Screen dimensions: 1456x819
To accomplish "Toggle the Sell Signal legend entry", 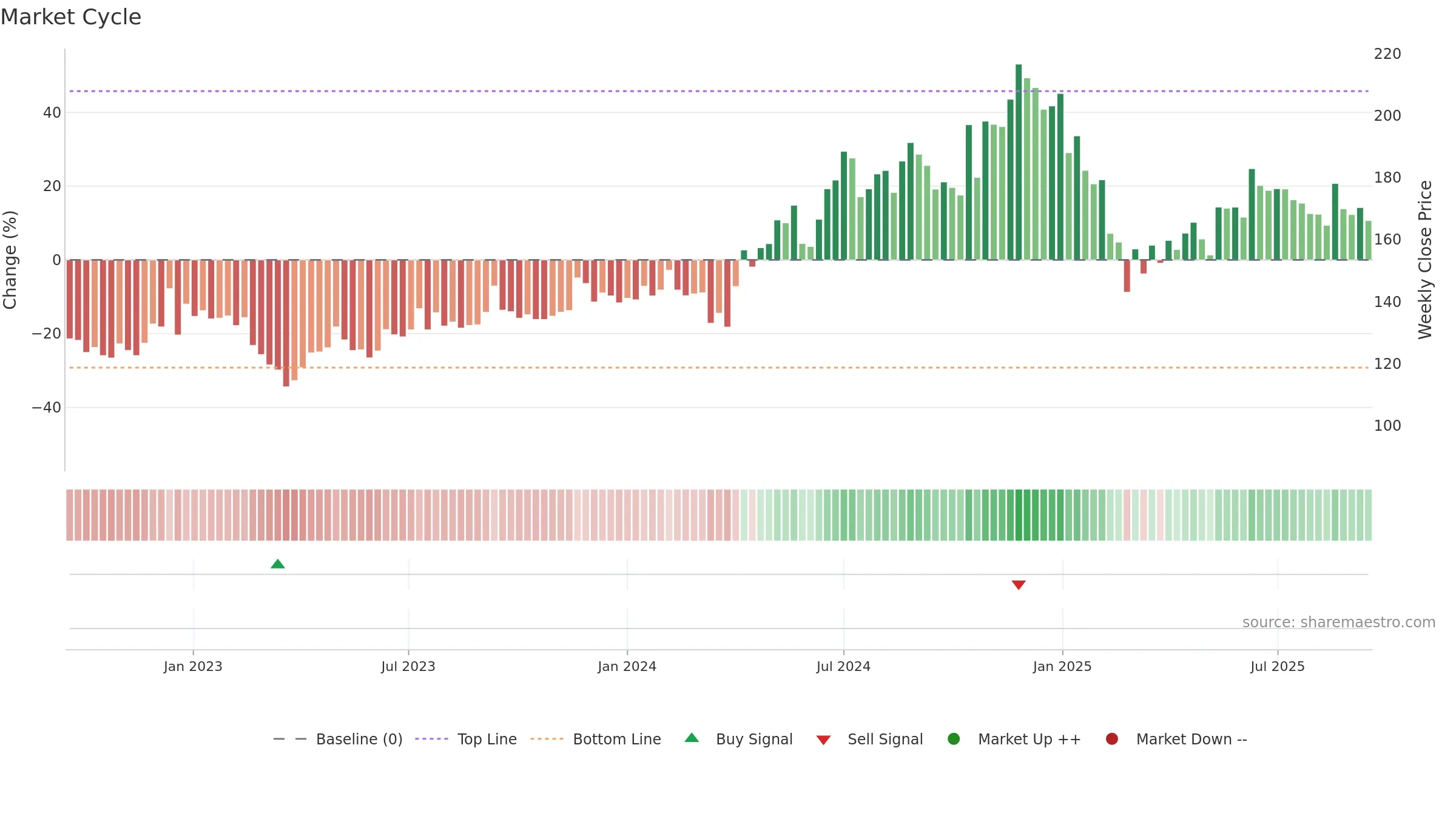I will tap(869, 739).
